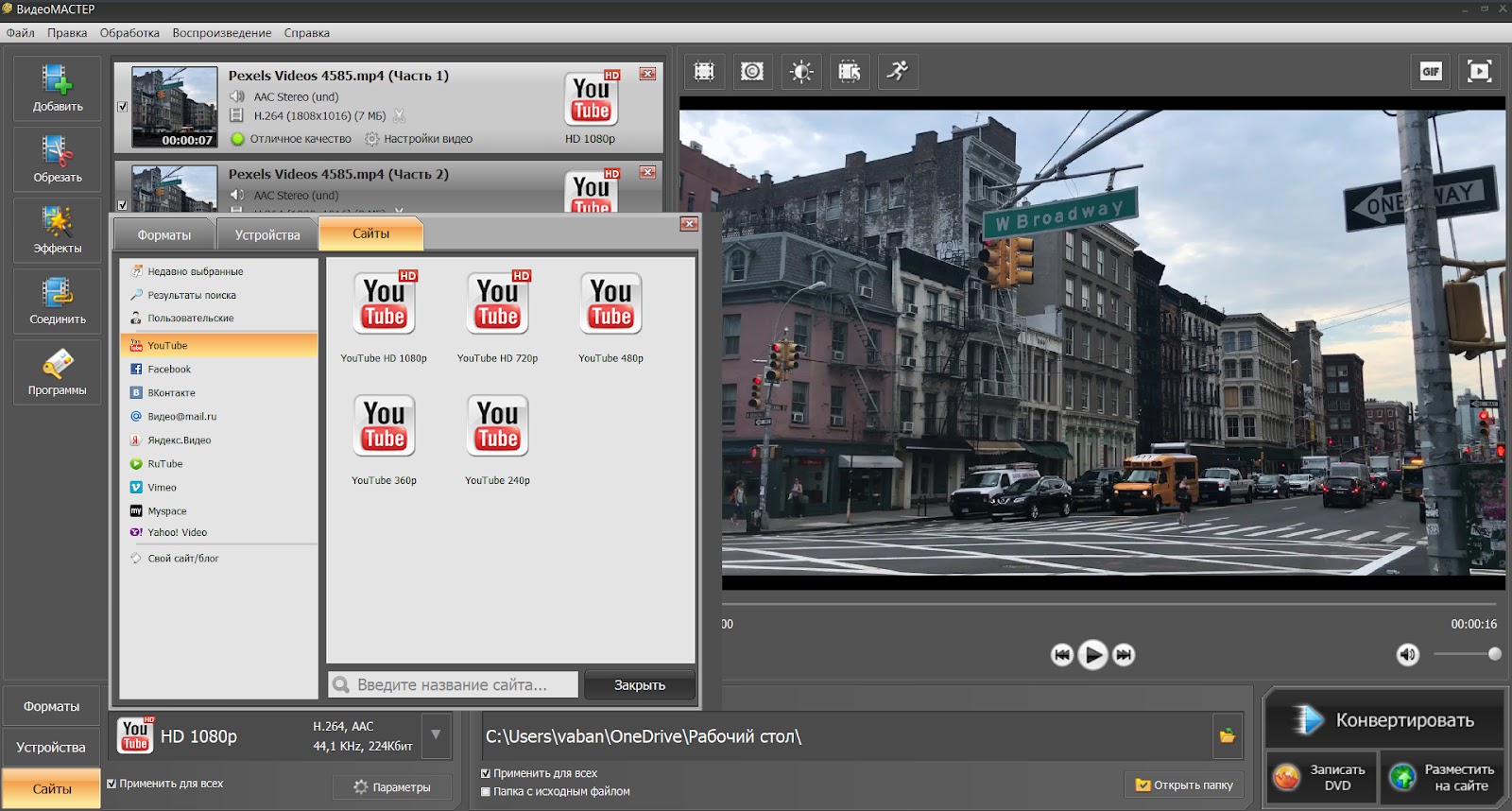The height and width of the screenshot is (811, 1512).
Task: Switch to the Устройства tab in popup
Action: coord(267,234)
